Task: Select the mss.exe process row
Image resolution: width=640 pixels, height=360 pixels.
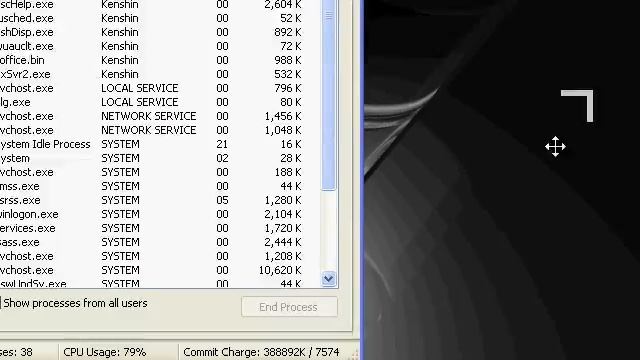Action: pos(160,186)
